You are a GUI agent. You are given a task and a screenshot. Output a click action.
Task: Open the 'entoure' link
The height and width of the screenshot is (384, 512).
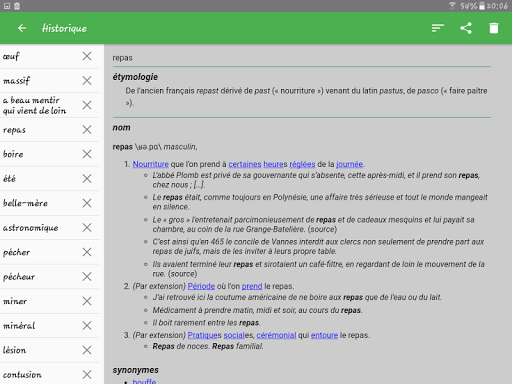click(324, 335)
